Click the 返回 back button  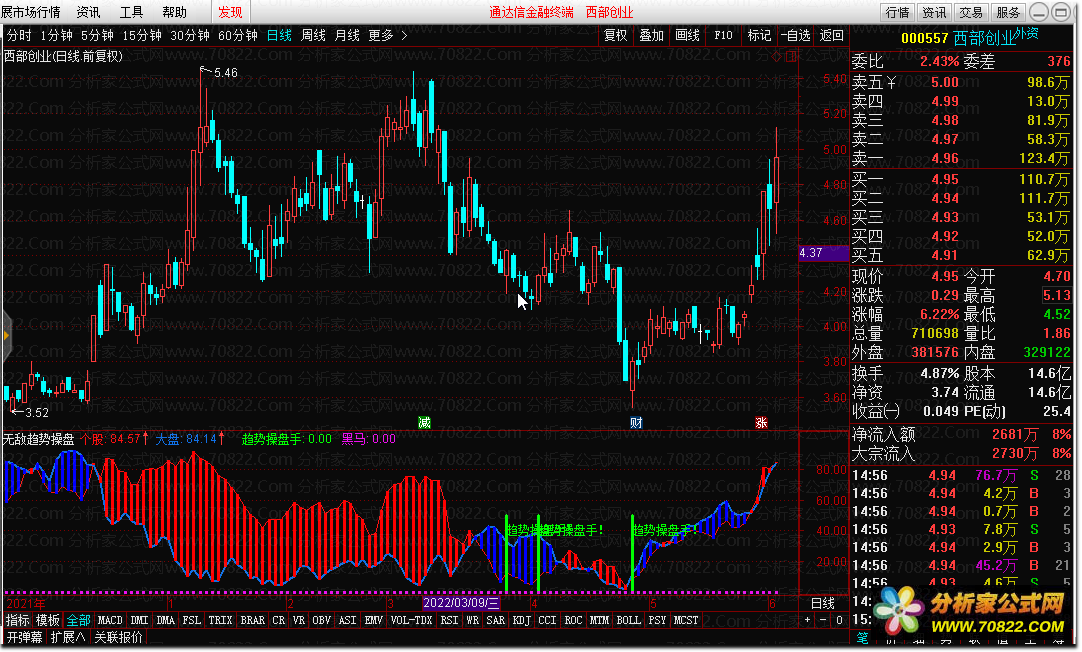[832, 35]
